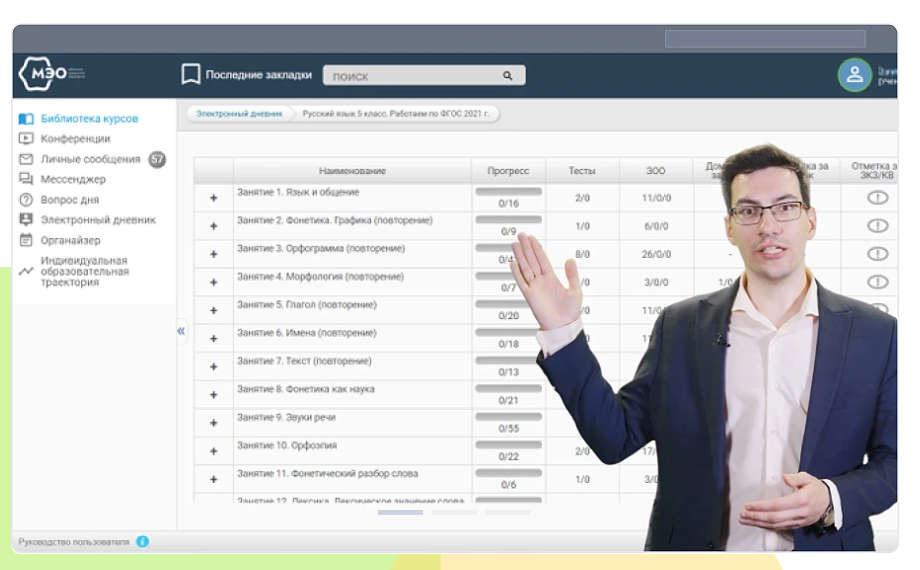920x570 pixels.
Task: Open Библиотека курсов in sidebar
Action: coord(89,119)
